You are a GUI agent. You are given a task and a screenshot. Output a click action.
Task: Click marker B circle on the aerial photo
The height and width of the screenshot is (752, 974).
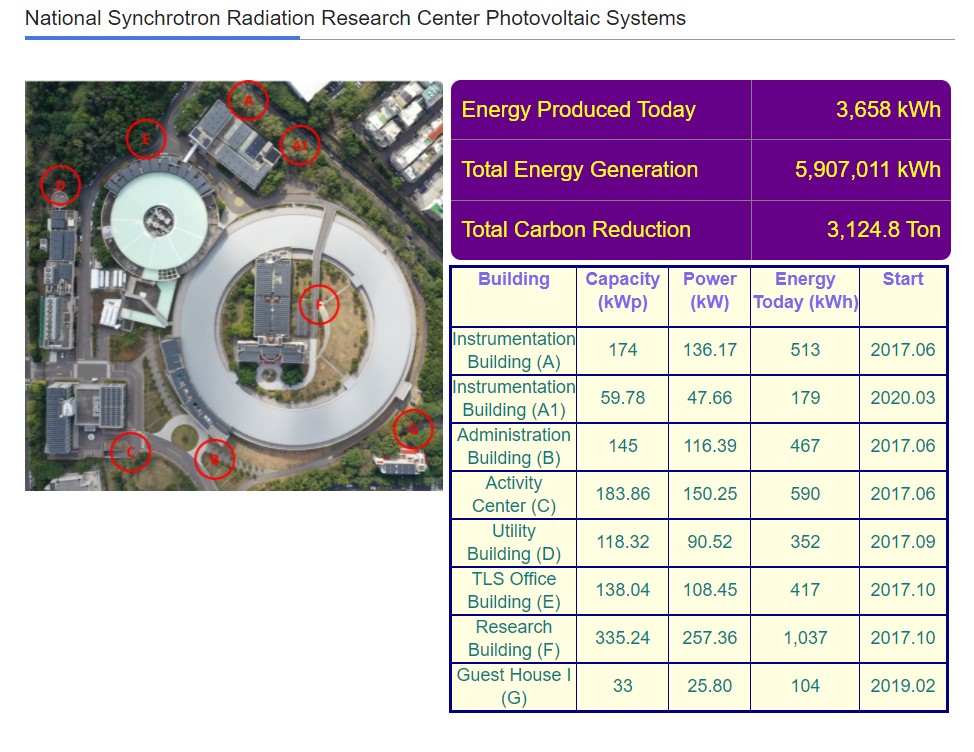pos(214,459)
